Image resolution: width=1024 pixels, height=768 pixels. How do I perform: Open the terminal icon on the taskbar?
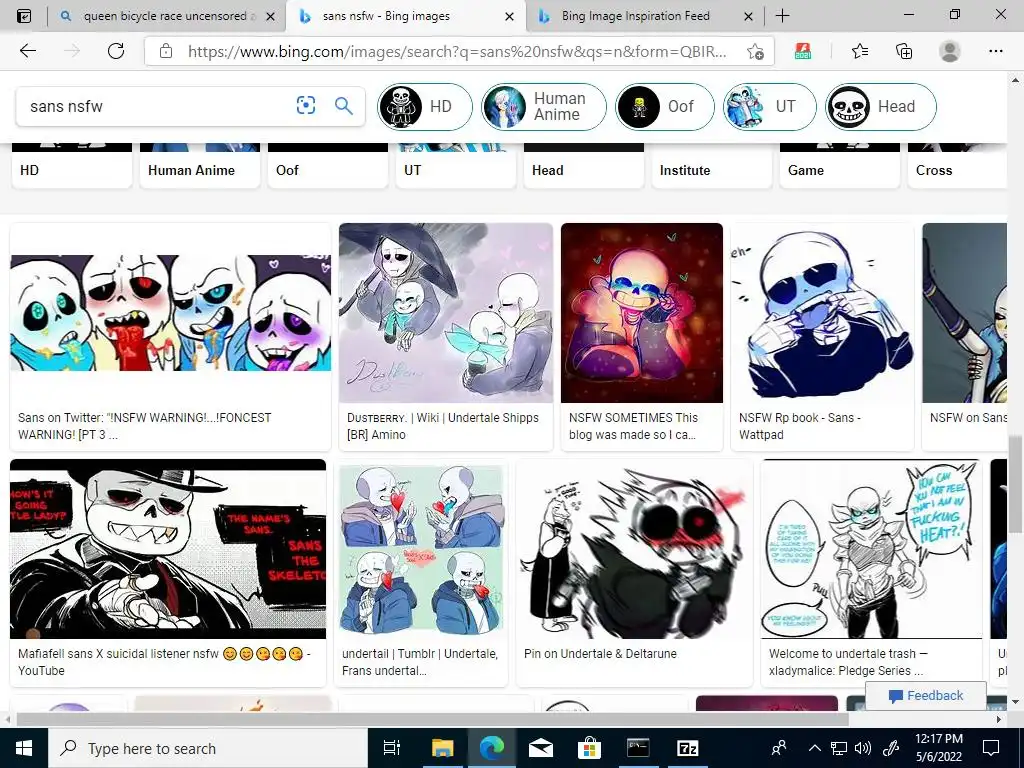pos(638,748)
